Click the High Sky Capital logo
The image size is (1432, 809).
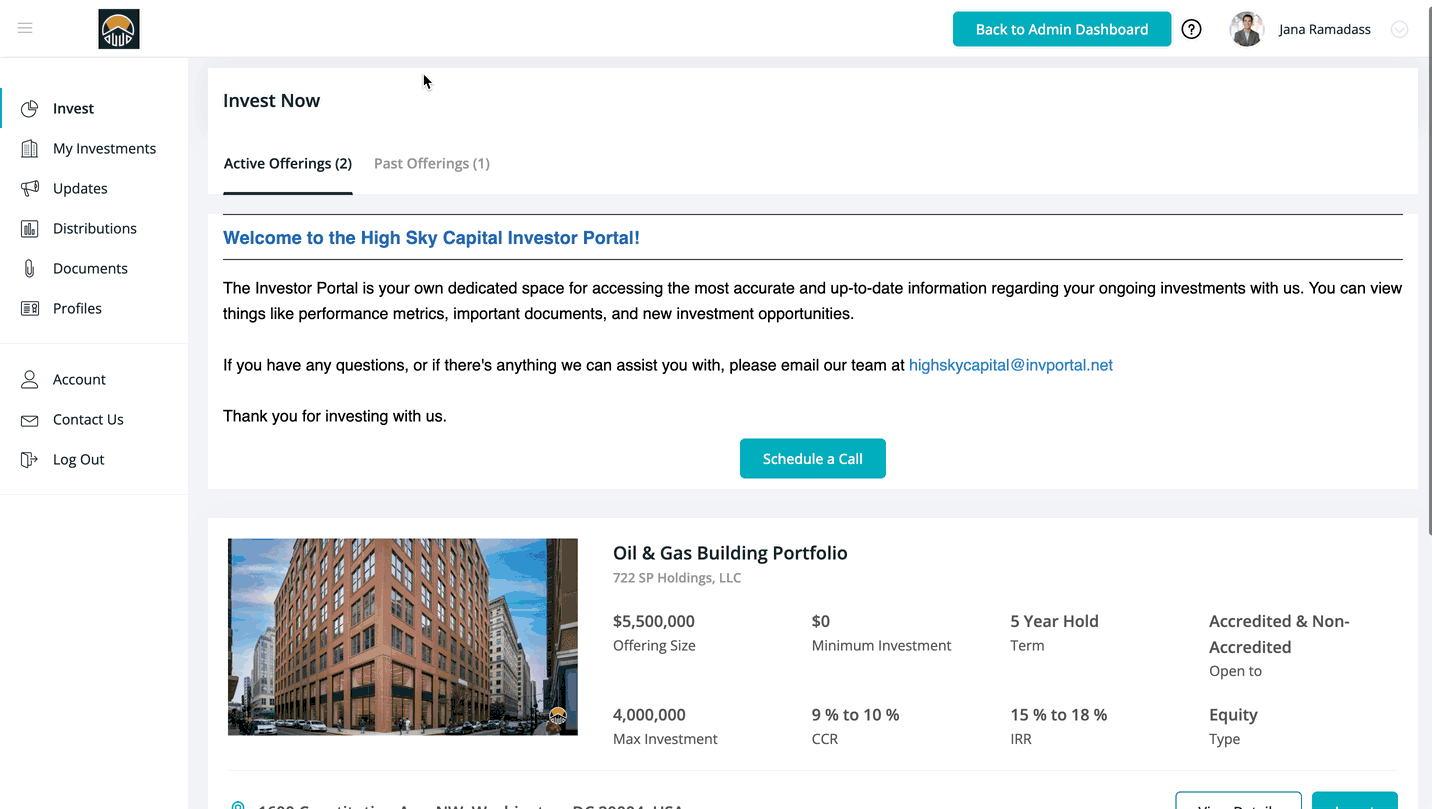[x=119, y=29]
